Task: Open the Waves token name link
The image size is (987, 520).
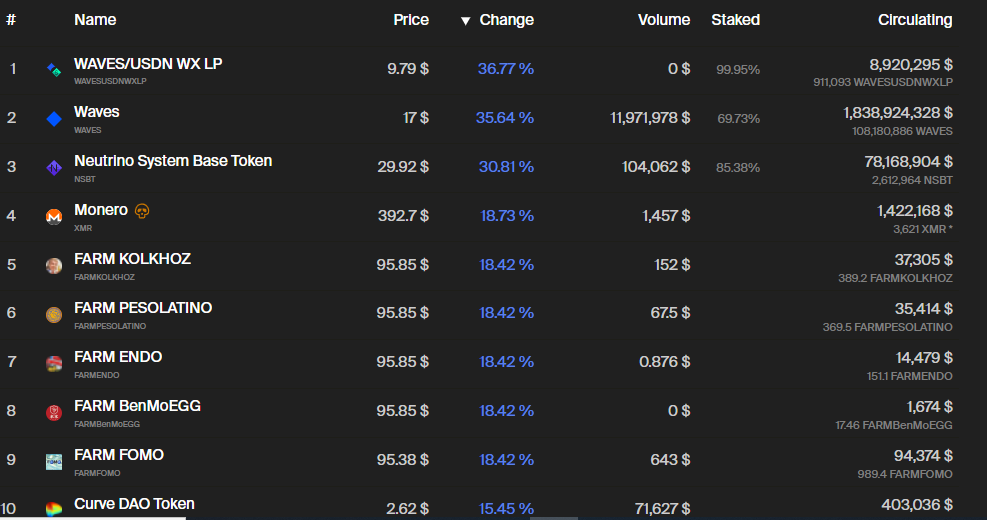Action: tap(97, 112)
